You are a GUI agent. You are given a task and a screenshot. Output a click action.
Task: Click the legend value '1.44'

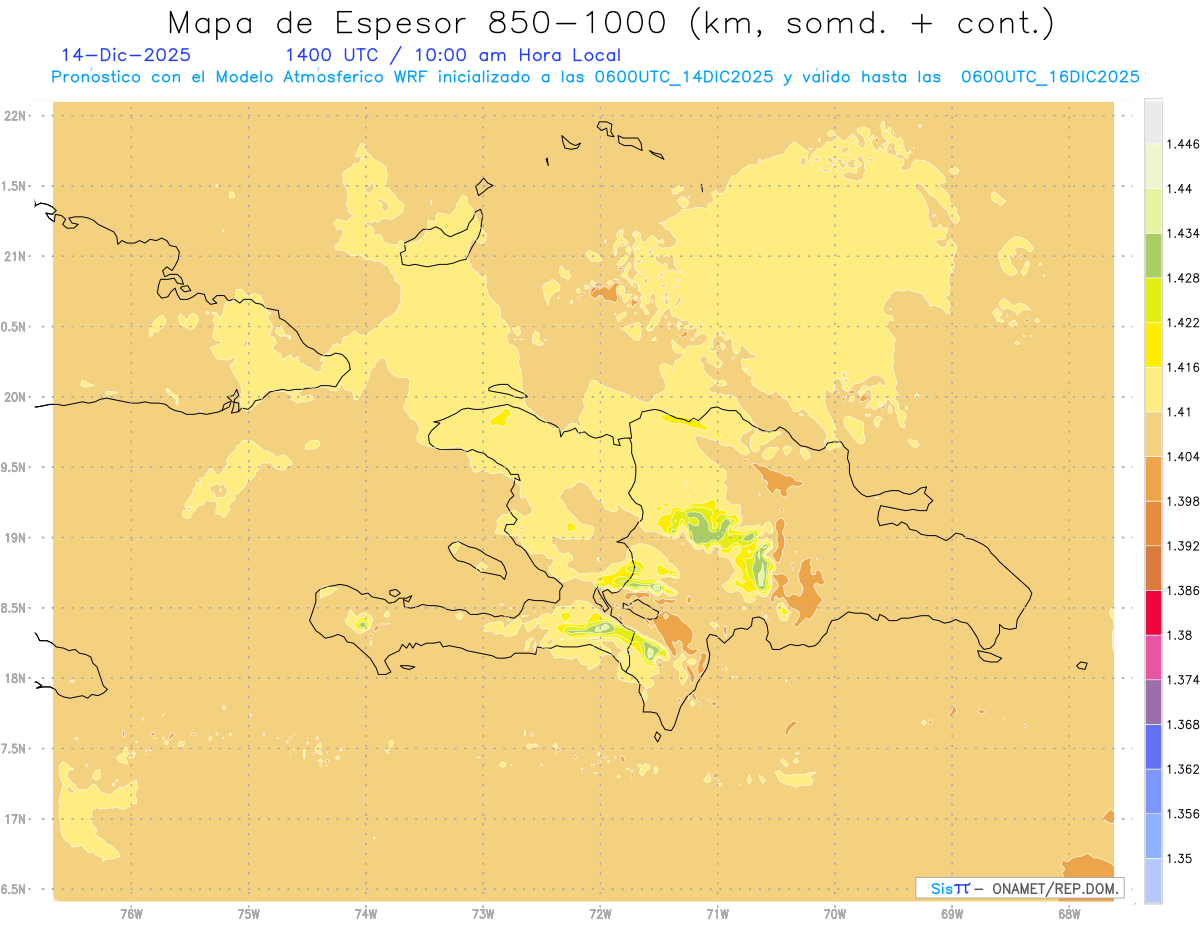coord(1180,189)
